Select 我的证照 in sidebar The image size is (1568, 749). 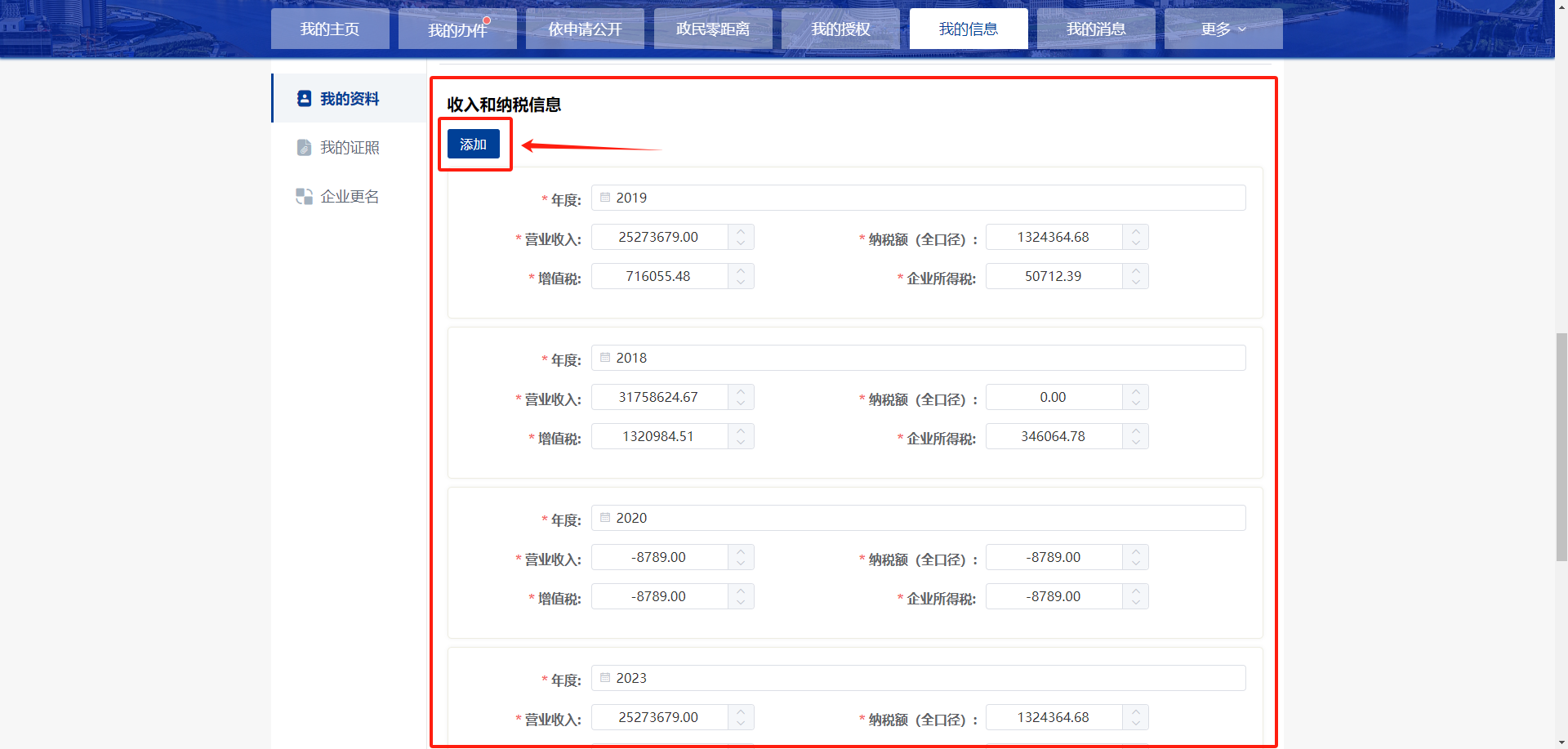tap(350, 148)
